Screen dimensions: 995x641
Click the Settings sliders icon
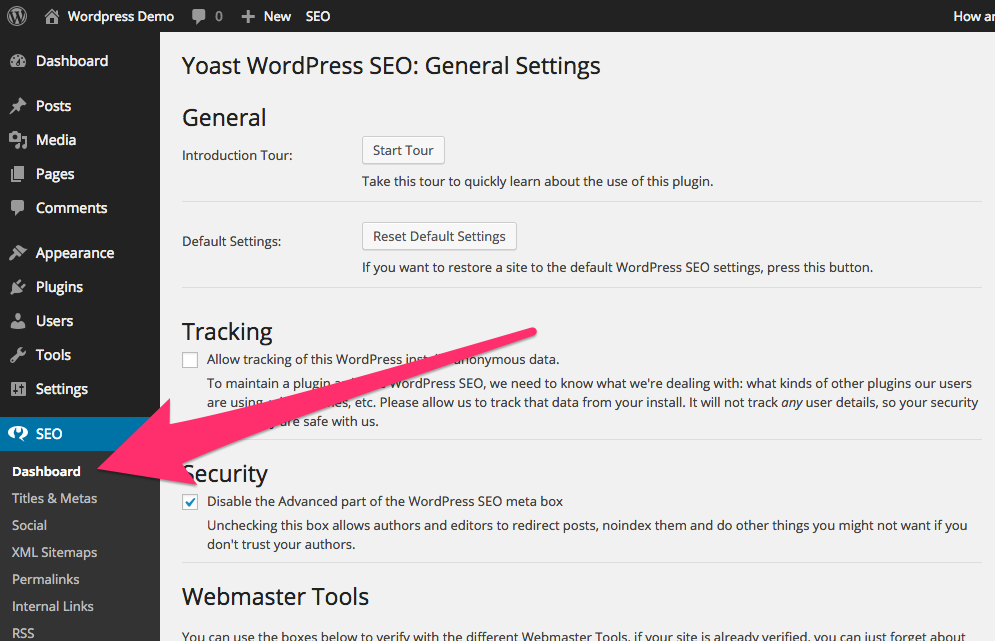coord(18,389)
